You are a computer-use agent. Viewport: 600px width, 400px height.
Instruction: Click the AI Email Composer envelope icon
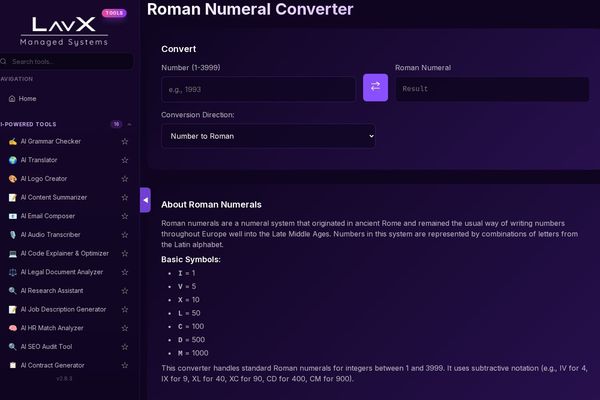13,216
